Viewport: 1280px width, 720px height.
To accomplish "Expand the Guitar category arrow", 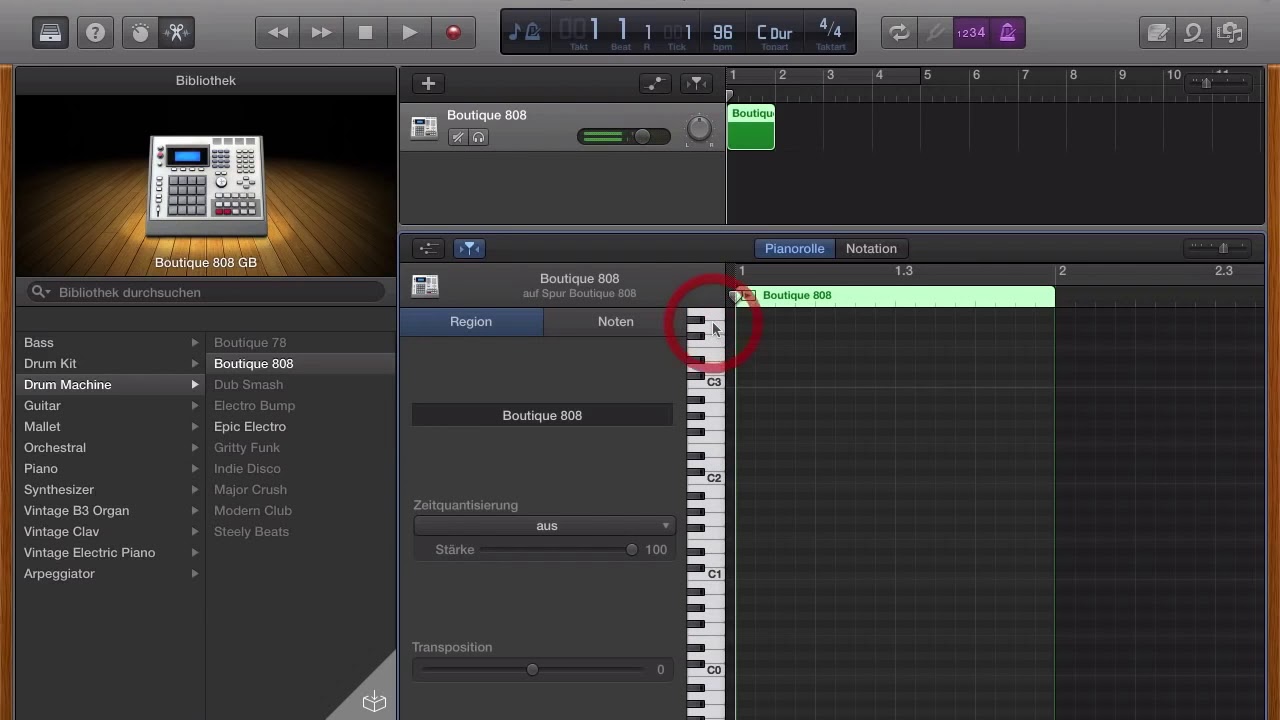I will pos(195,406).
